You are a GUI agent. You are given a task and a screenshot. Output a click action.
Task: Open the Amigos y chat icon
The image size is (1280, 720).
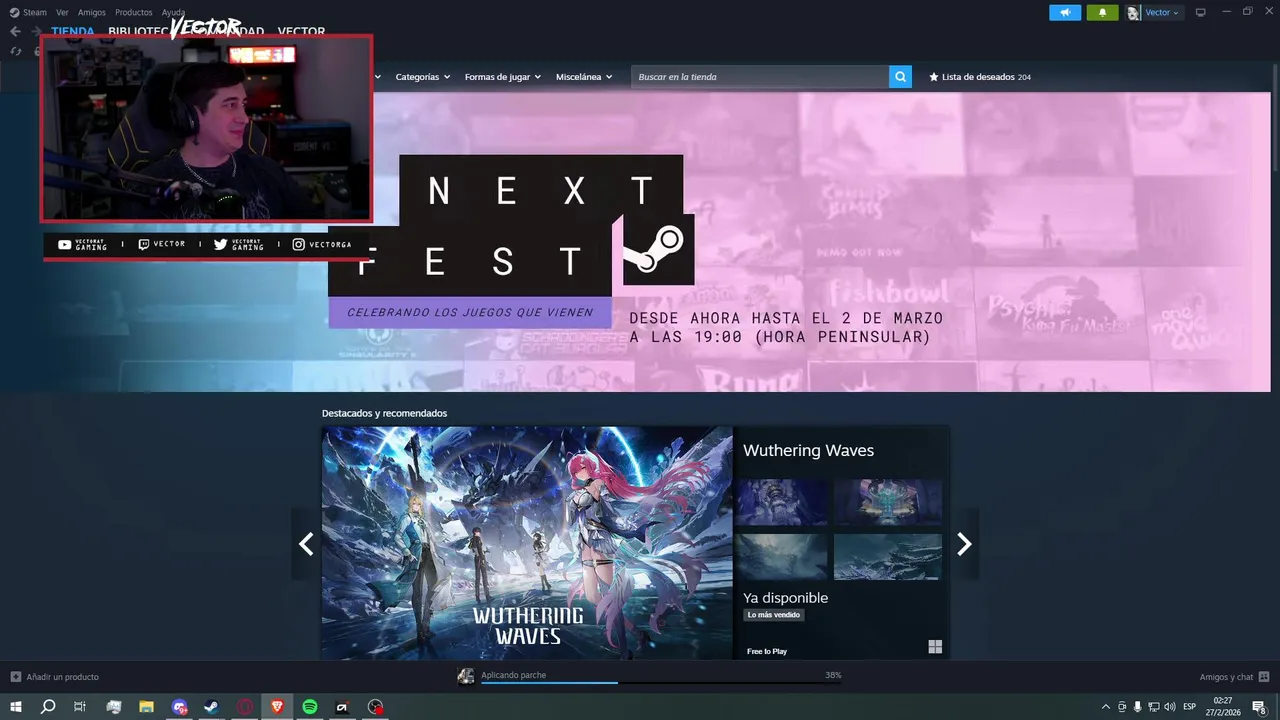(x=1264, y=677)
